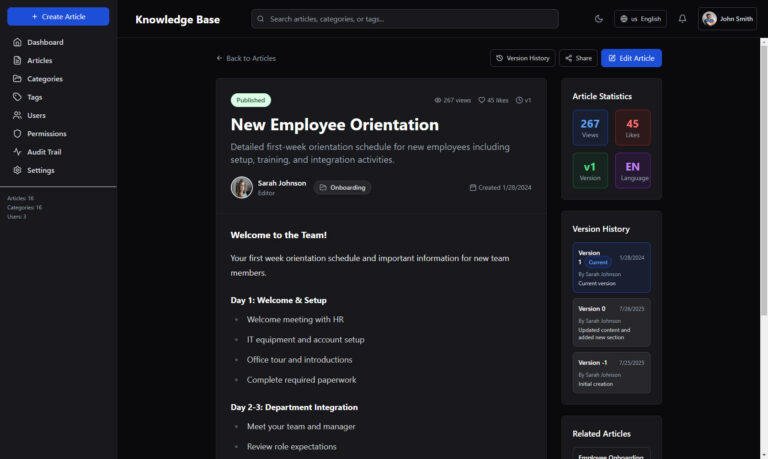The height and width of the screenshot is (459, 768).
Task: Go back to Articles
Action: pos(246,58)
